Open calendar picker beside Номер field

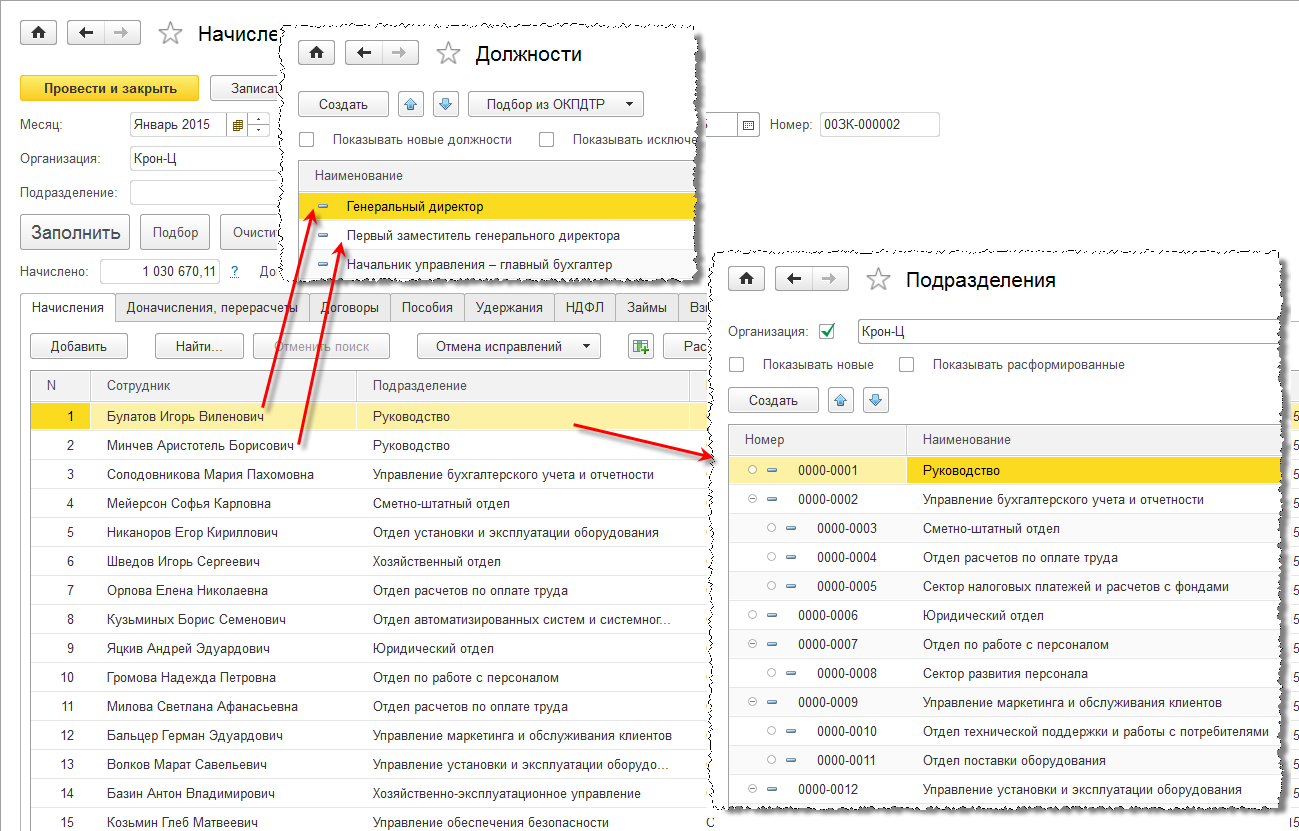748,125
